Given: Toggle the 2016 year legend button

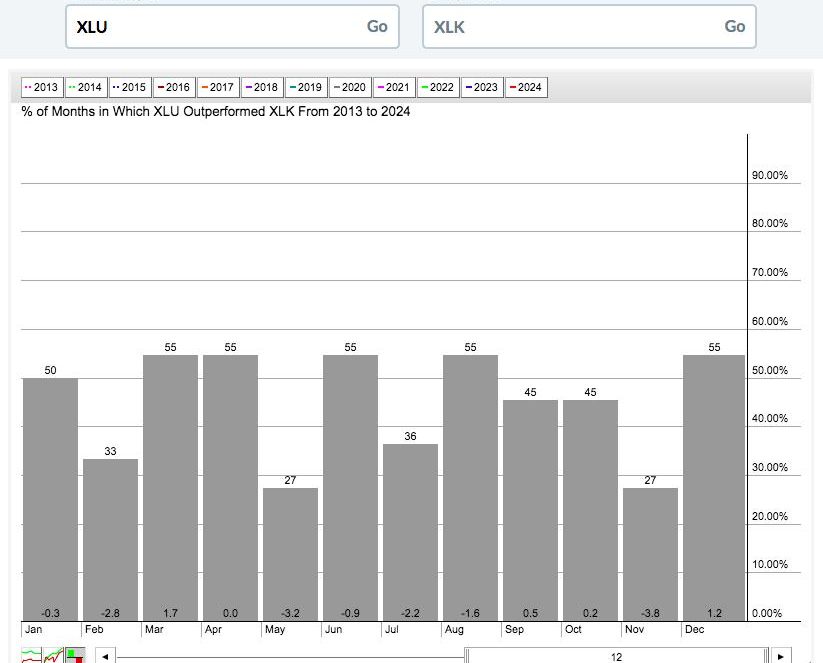Looking at the screenshot, I should [174, 87].
